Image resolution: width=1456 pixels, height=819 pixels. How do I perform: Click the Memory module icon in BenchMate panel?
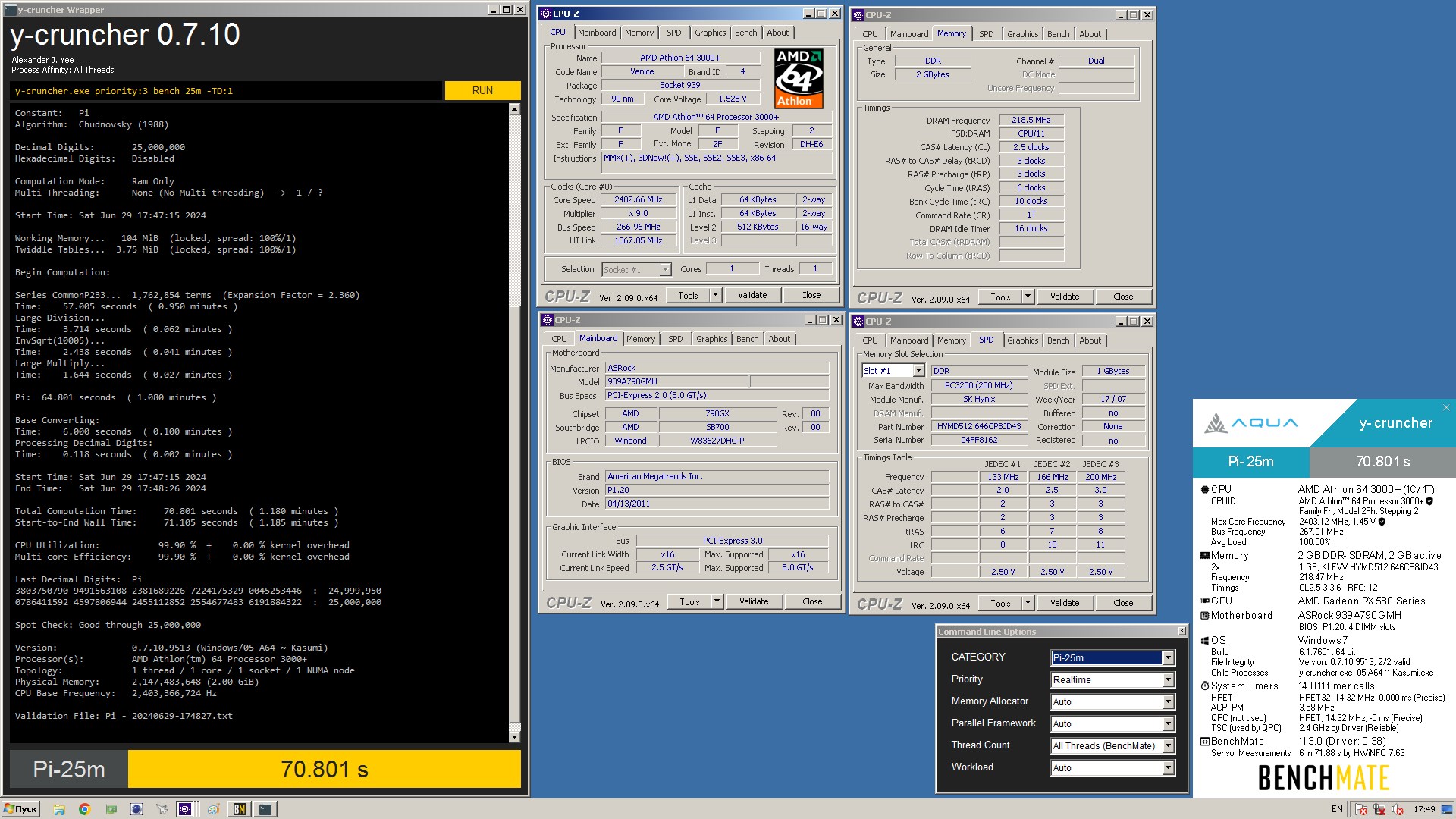1204,555
